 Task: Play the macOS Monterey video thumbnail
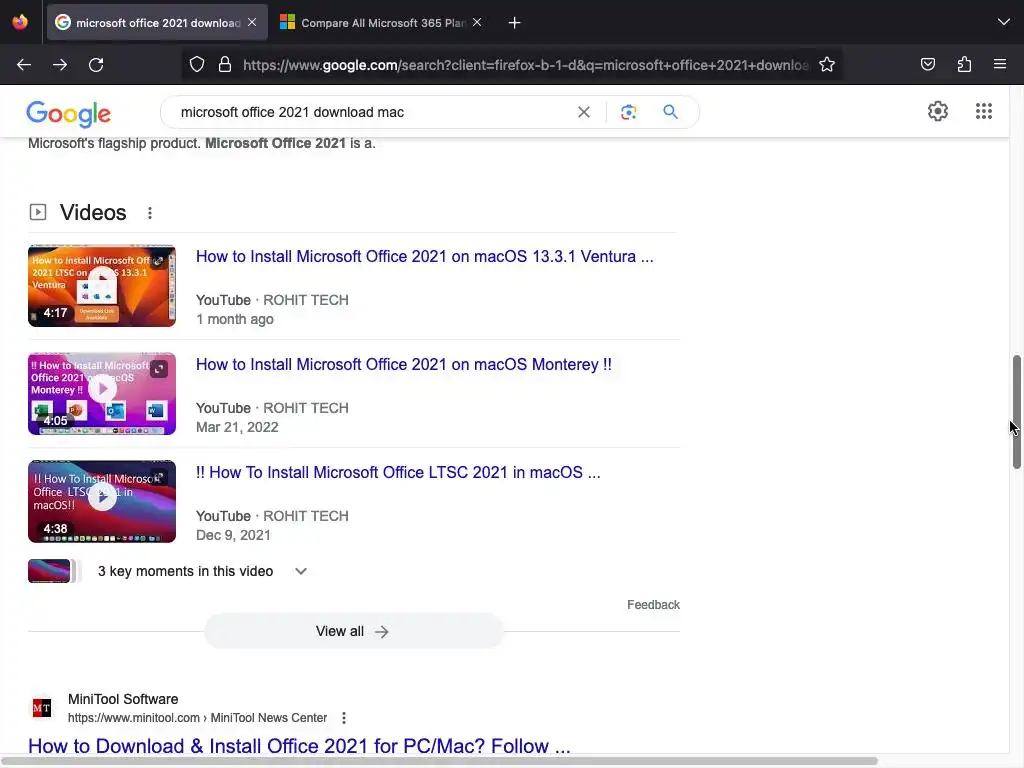102,394
